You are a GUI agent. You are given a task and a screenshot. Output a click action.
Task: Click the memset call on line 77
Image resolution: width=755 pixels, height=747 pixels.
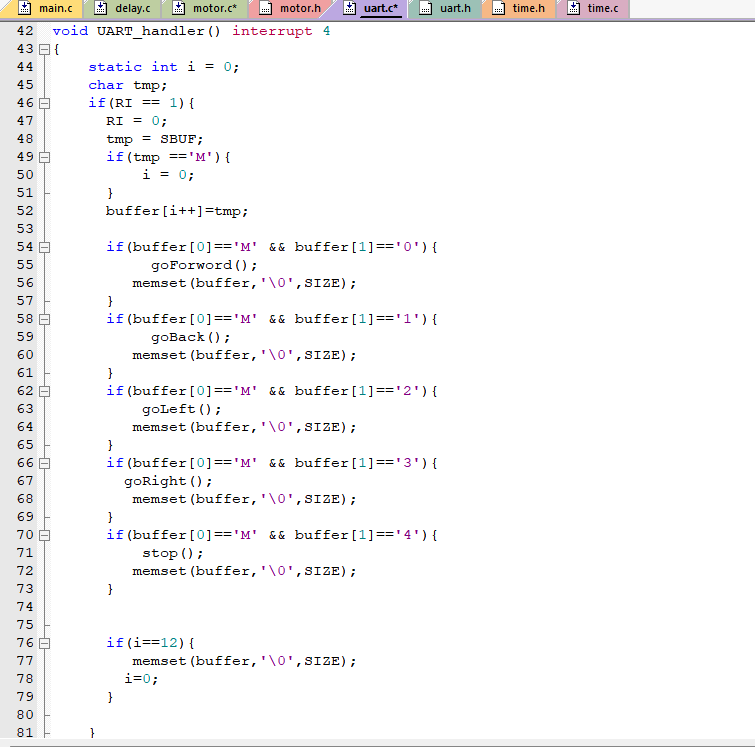coord(244,661)
